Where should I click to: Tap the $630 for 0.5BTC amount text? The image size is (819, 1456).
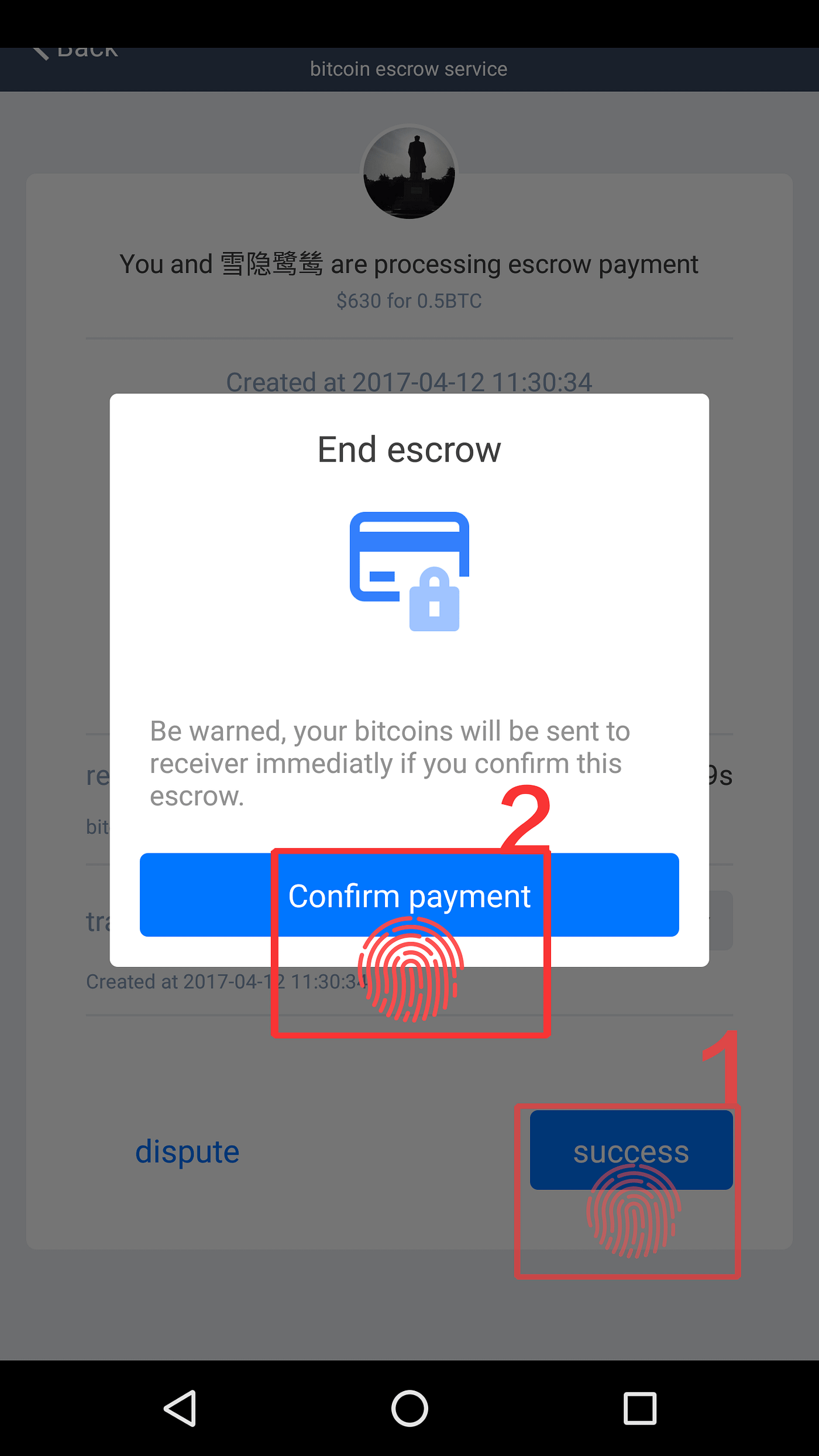[x=409, y=301]
